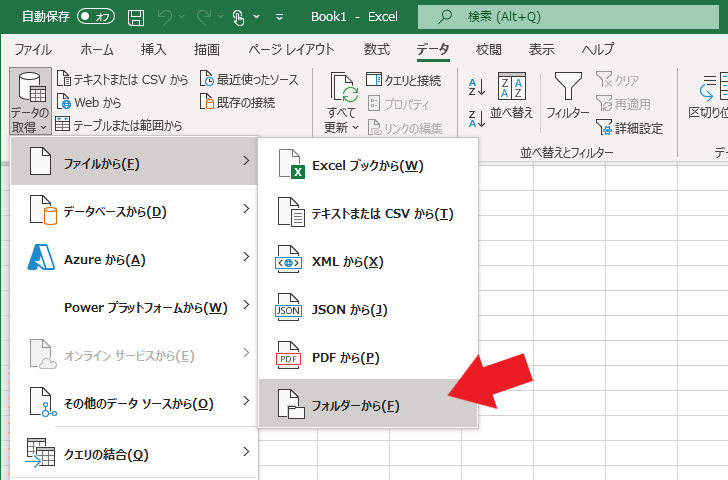The height and width of the screenshot is (480, 728).
Task: Switch to the ホーム tab
Action: (97, 49)
